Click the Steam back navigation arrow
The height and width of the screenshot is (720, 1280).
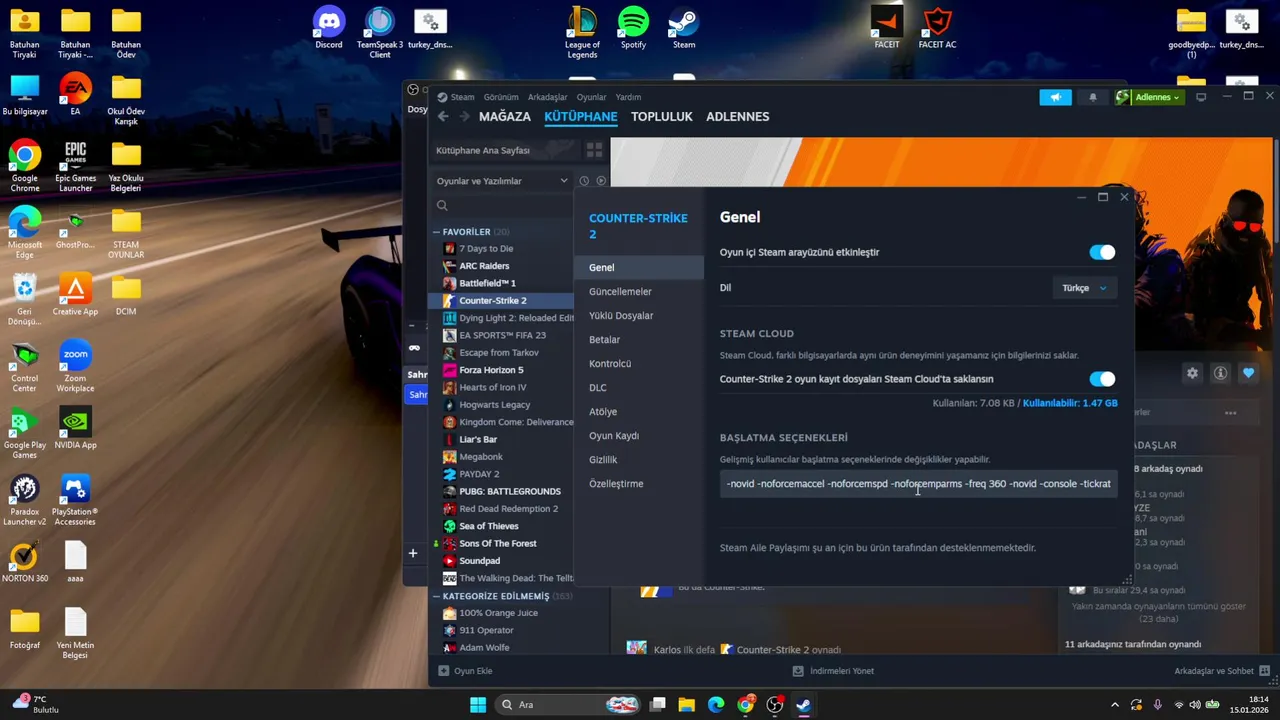pos(443,117)
